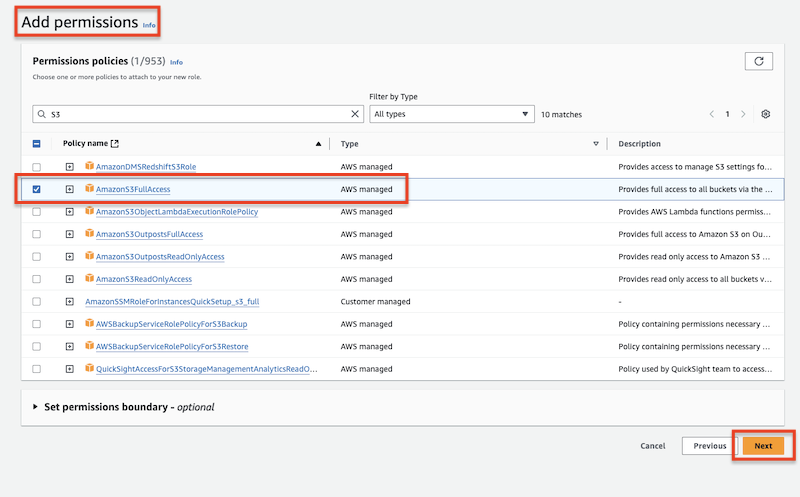
Task: Click the search magnifier icon
Action: click(x=42, y=114)
